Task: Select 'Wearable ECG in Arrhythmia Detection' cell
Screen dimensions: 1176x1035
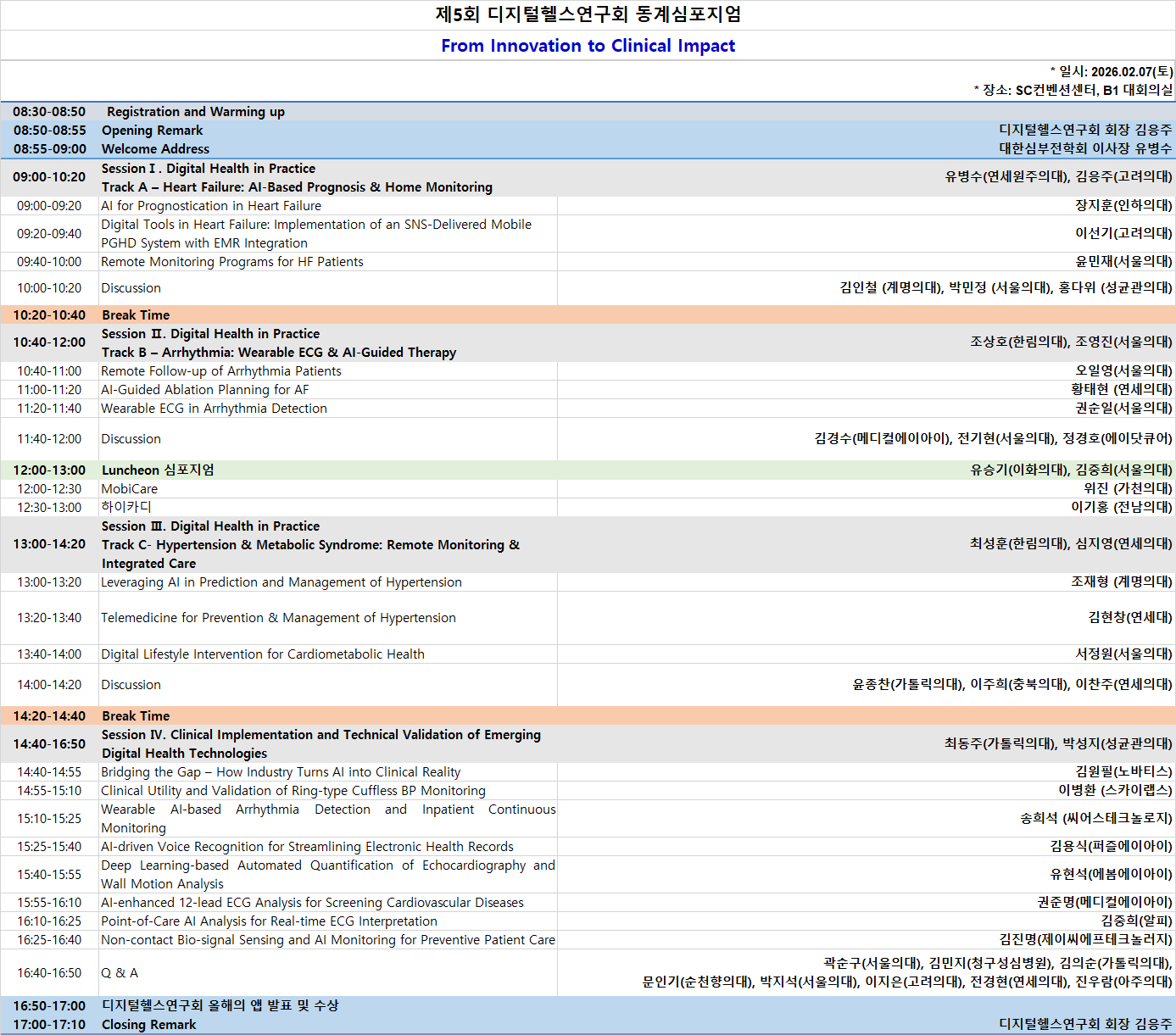Action: coord(214,409)
